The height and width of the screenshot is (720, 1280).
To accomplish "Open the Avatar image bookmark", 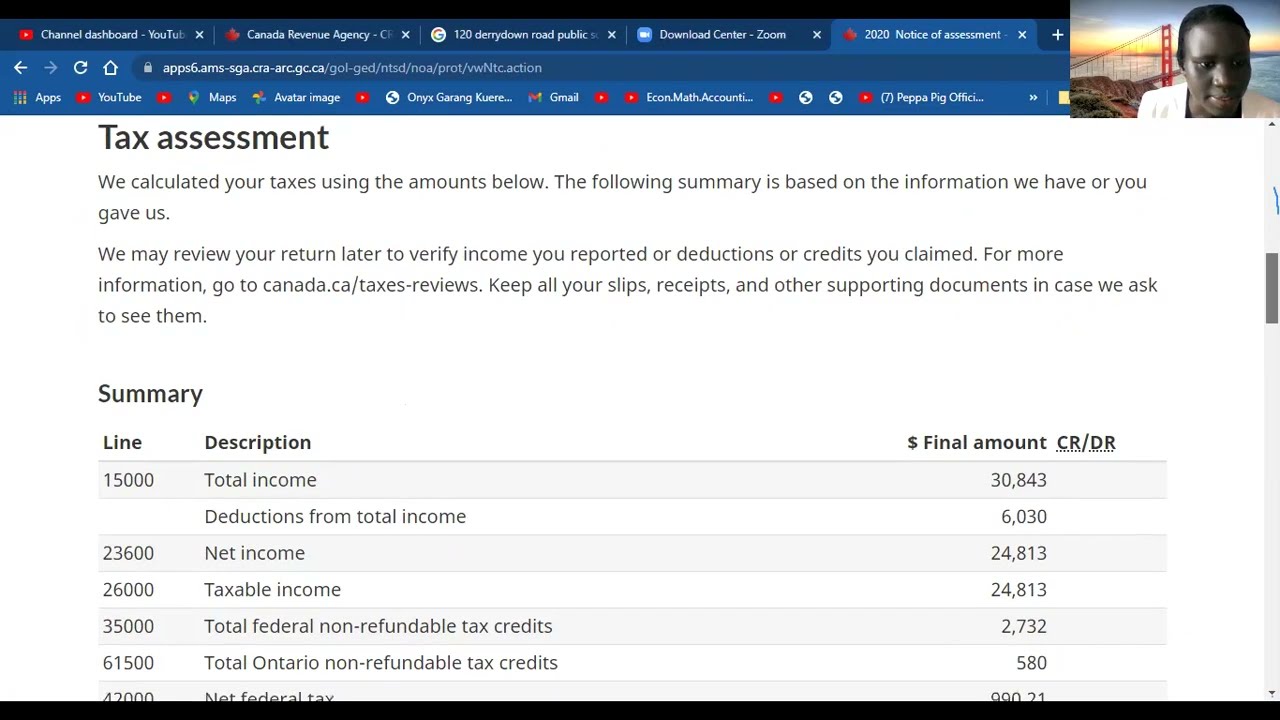I will 296,97.
